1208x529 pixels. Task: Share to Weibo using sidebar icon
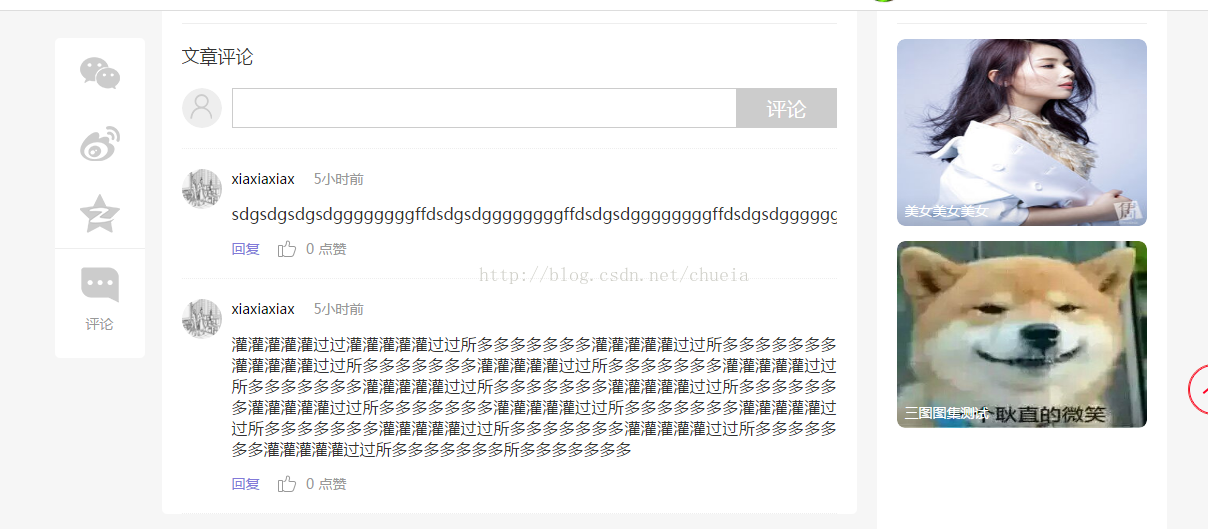coord(100,144)
